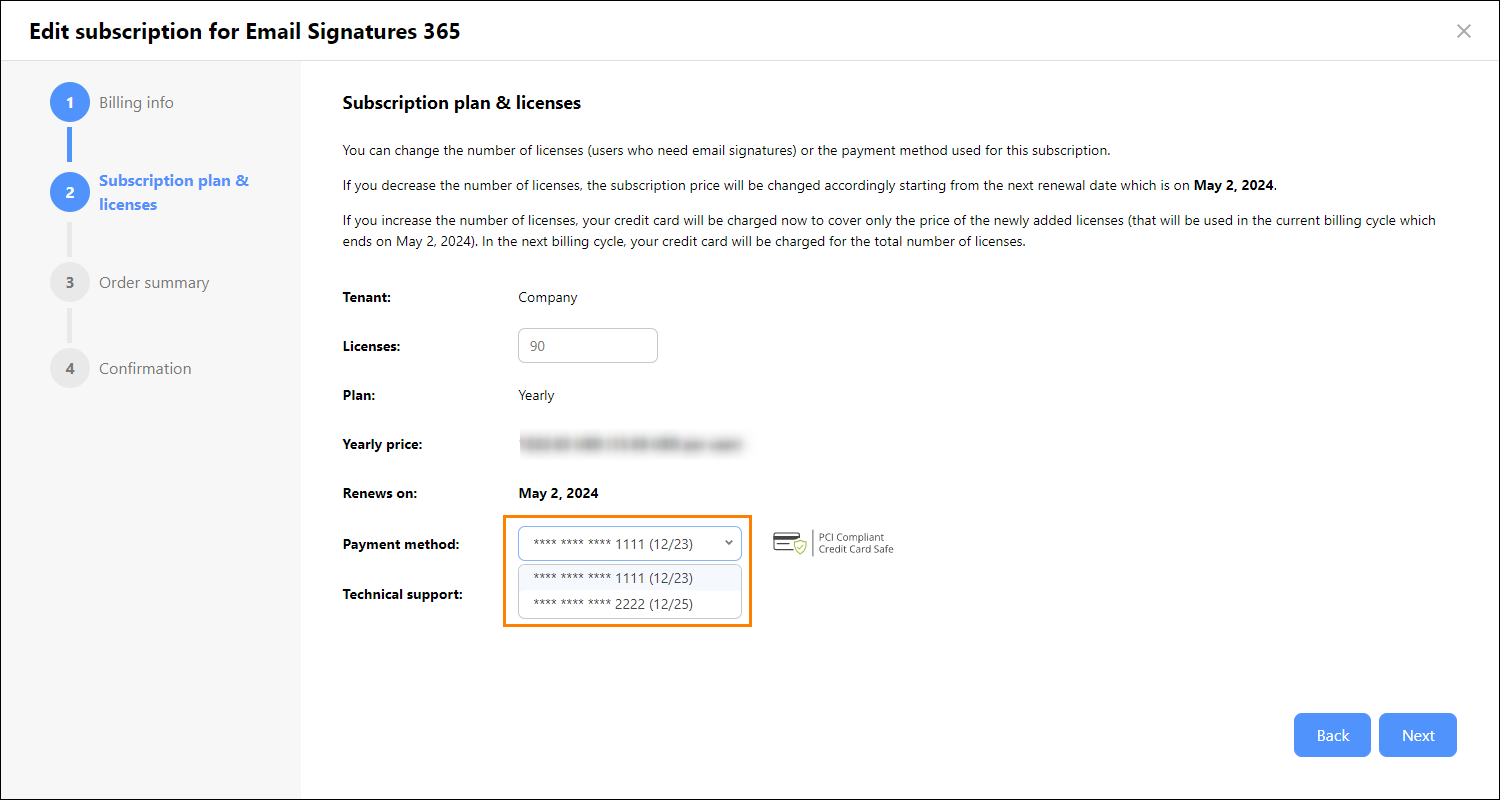Choose card ending 2222 (12/25) from the list

[630, 604]
